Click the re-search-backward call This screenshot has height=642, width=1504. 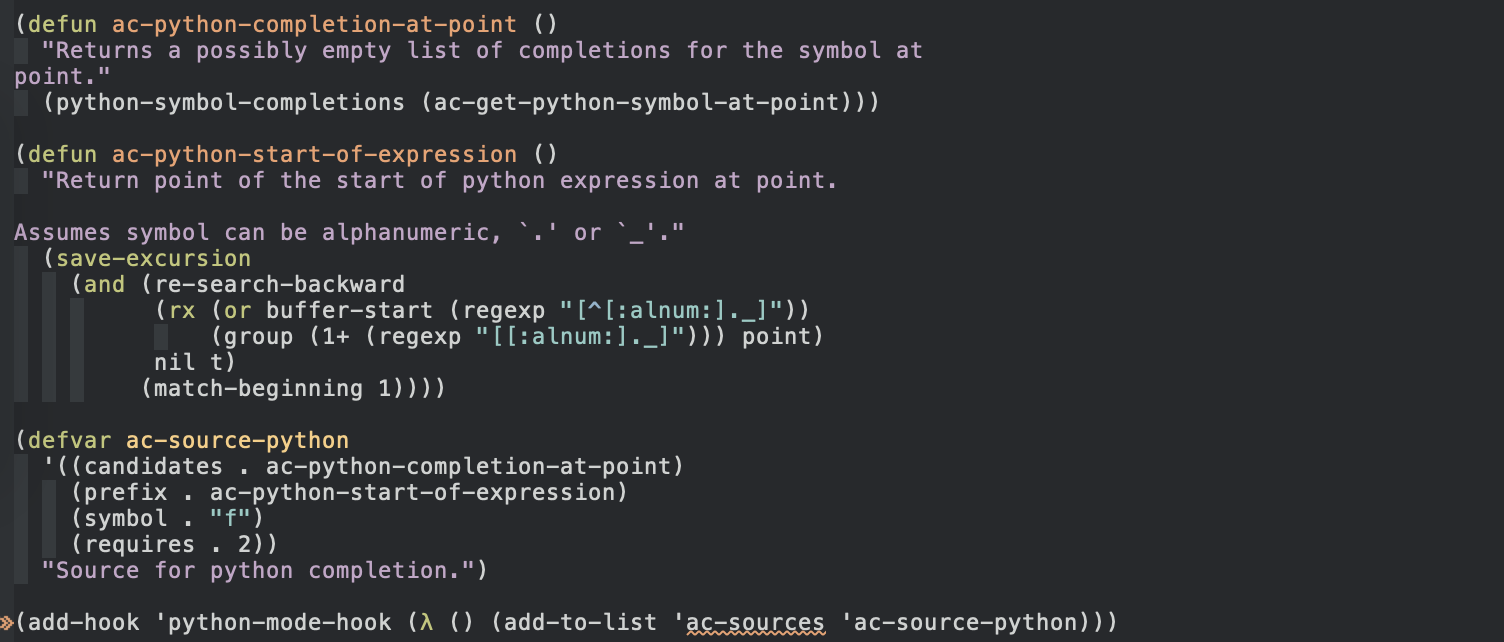coord(279,284)
